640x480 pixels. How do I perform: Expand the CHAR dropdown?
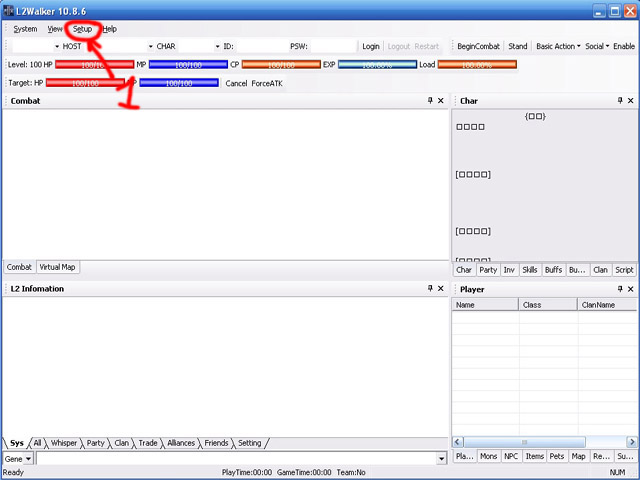pos(151,47)
